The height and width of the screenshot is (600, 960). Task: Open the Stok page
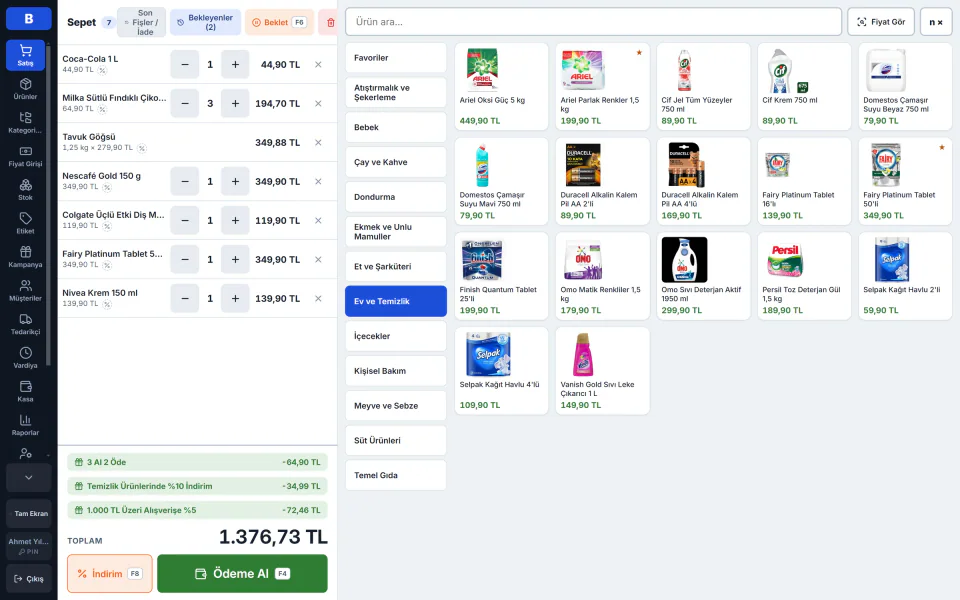tap(25, 190)
